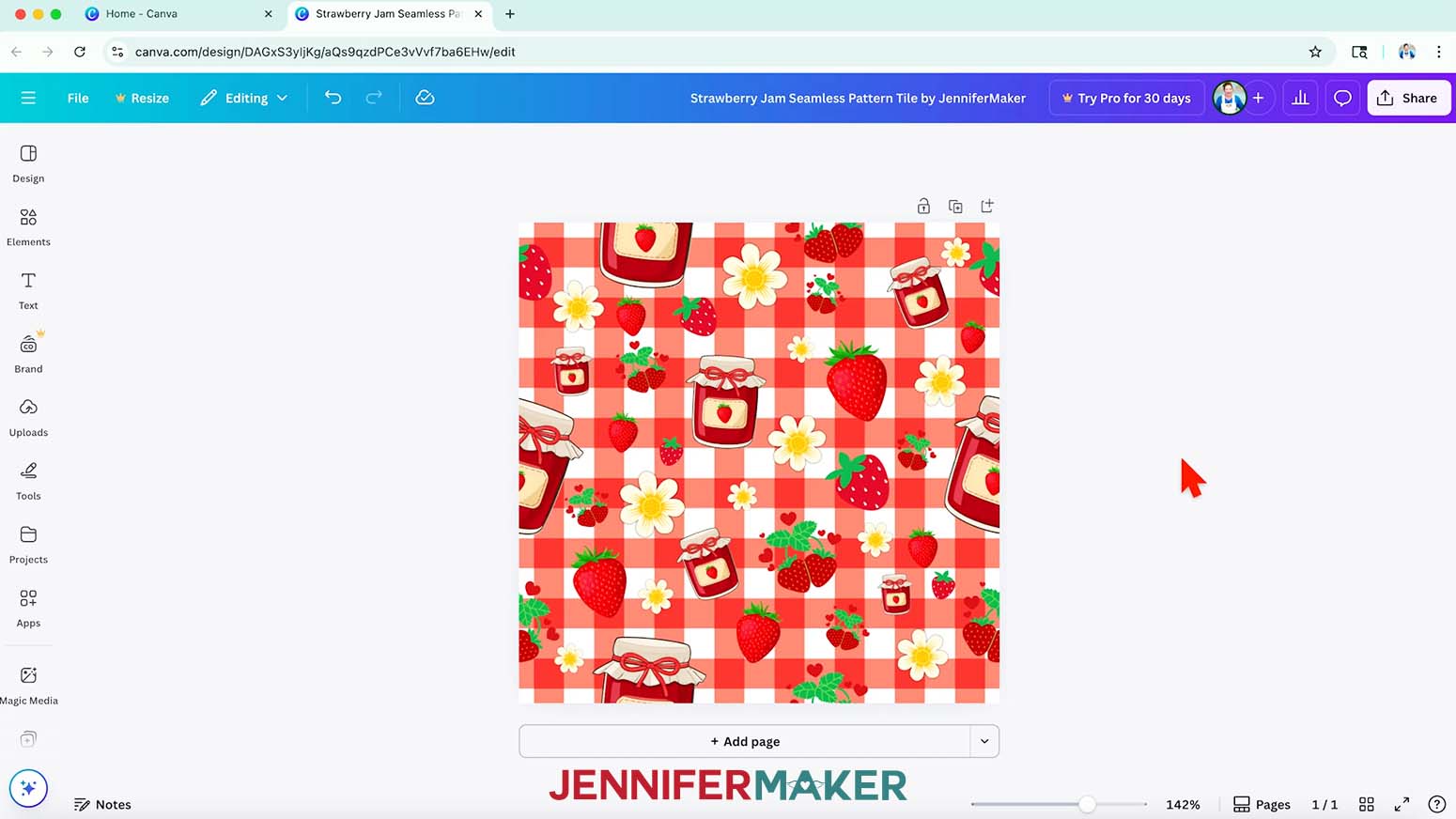This screenshot has width=1456, height=819.
Task: Open the Projects panel
Action: tap(28, 545)
